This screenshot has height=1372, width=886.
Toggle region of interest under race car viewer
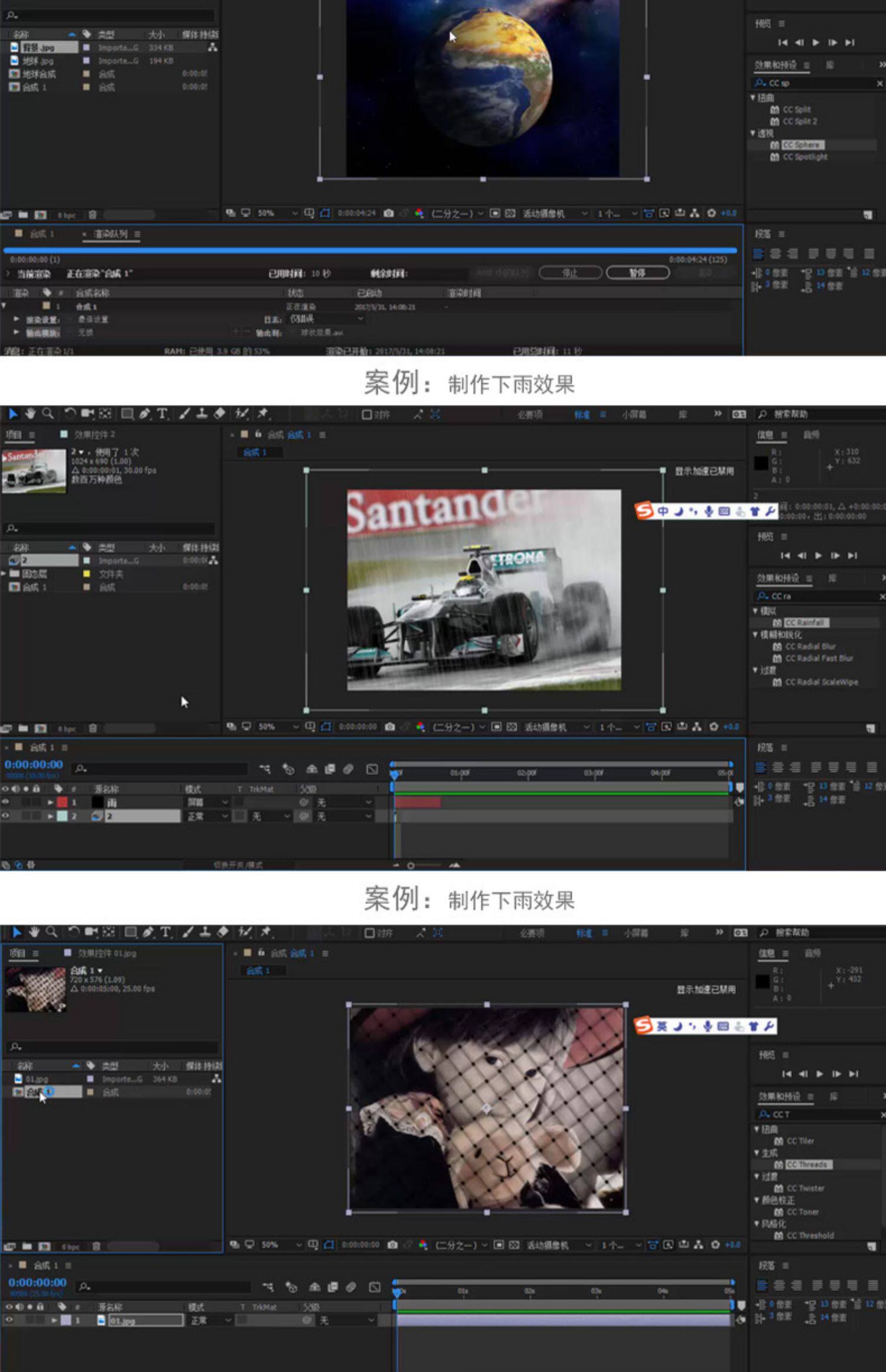(x=496, y=727)
